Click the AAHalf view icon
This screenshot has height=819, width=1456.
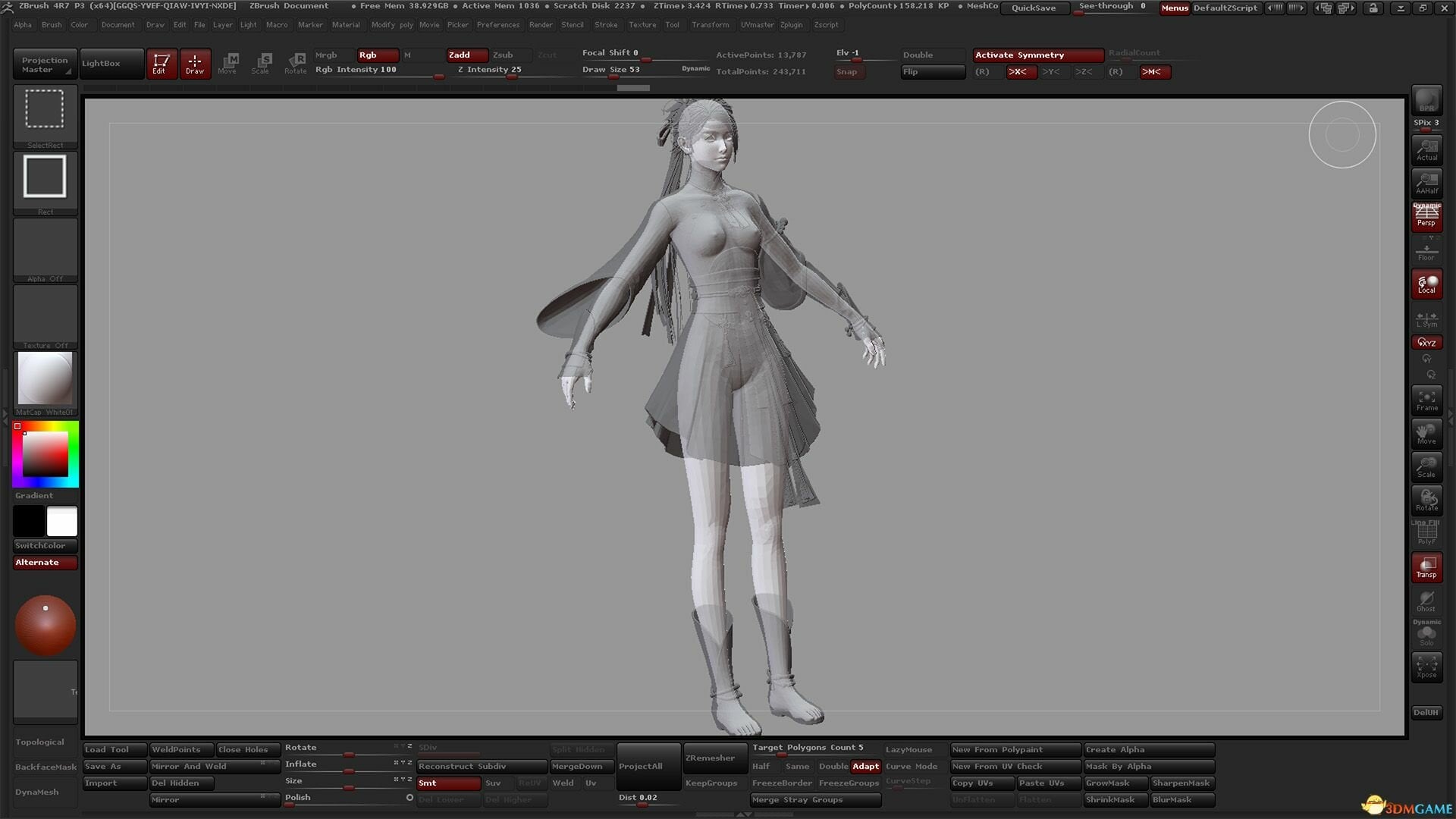coord(1426,183)
